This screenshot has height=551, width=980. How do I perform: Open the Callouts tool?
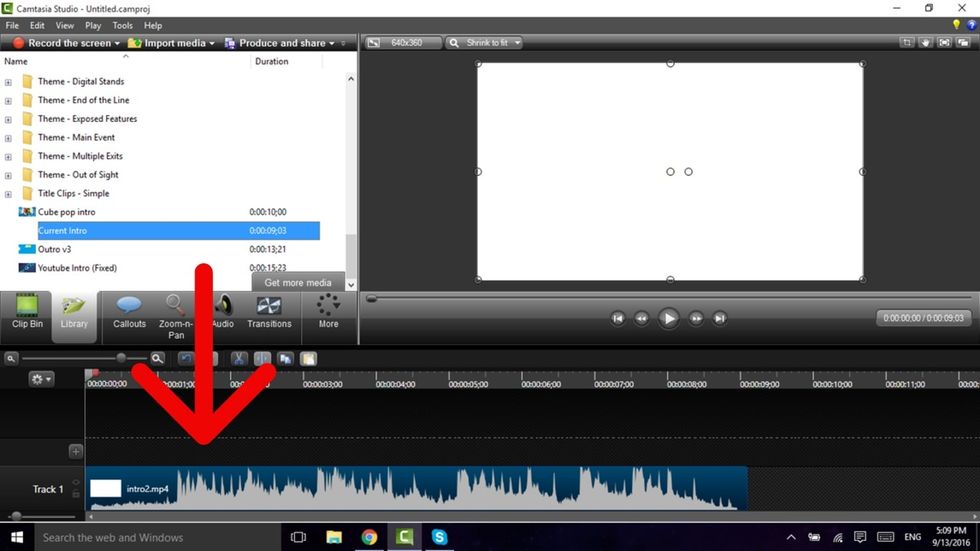point(129,311)
